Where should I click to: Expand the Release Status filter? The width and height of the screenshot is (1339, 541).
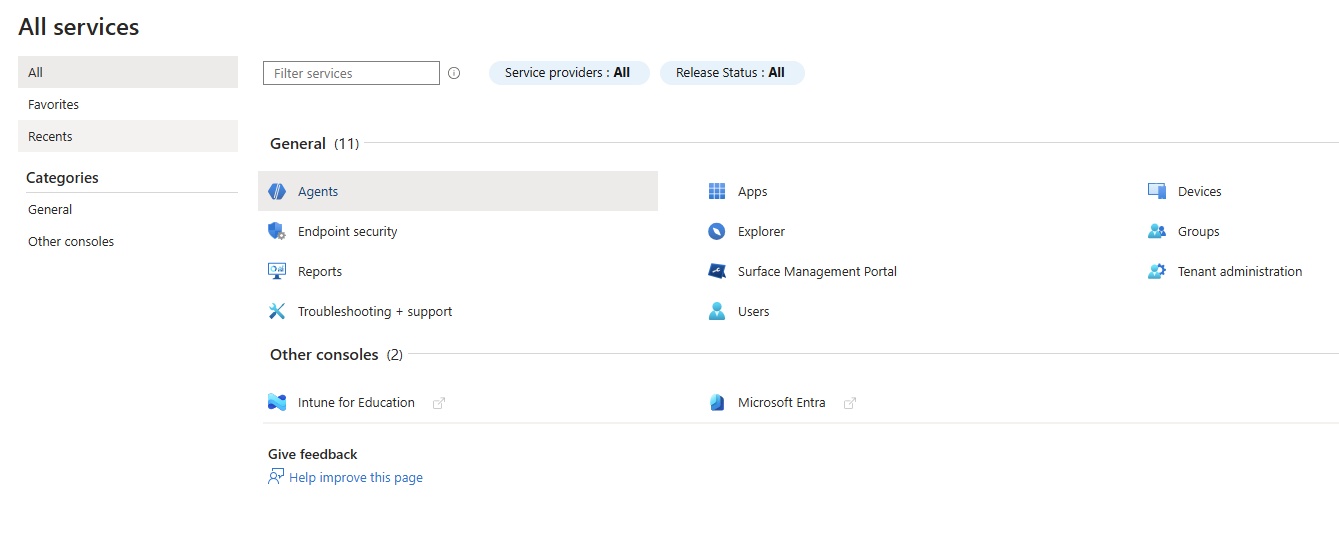click(731, 73)
